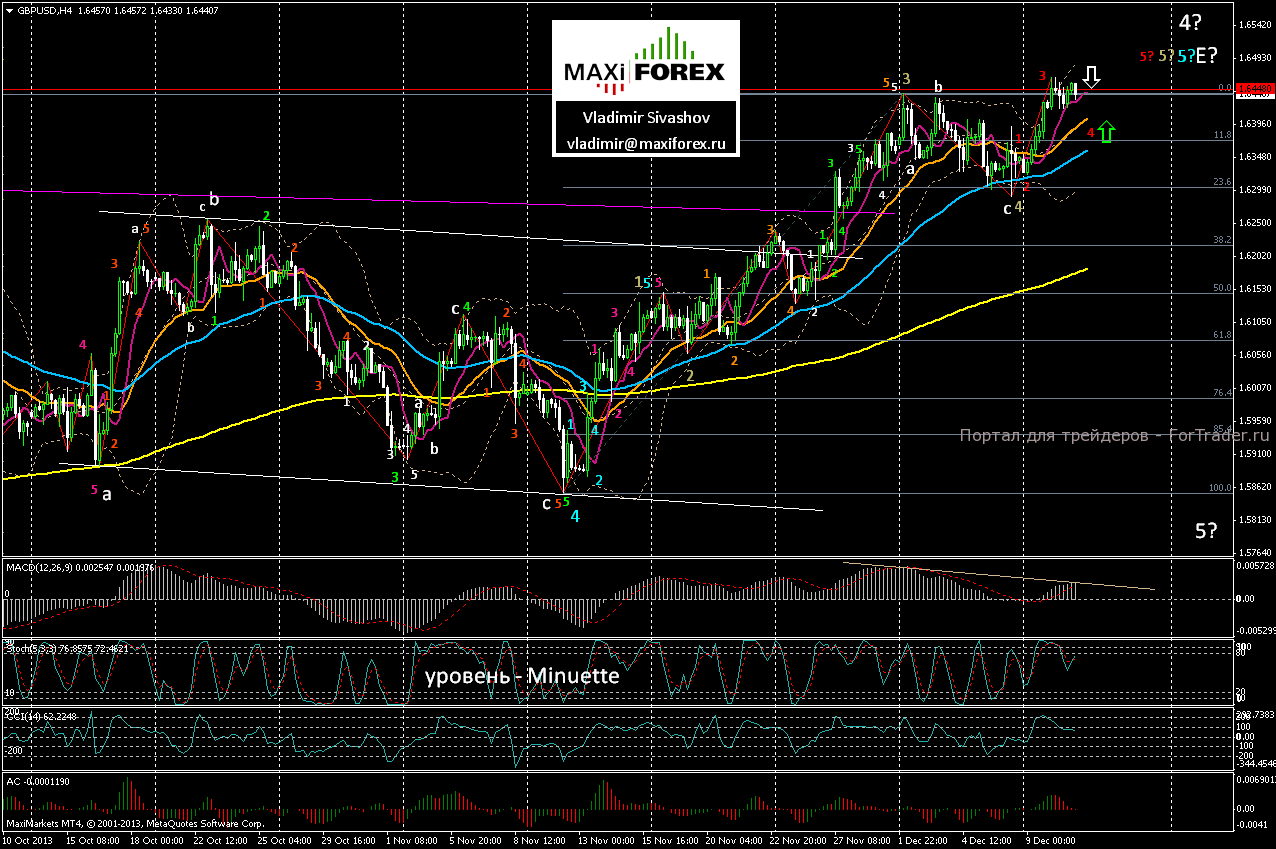Click the 1.62990 price axis label
Viewport: 1276px width, 849px height.
coord(1254,189)
